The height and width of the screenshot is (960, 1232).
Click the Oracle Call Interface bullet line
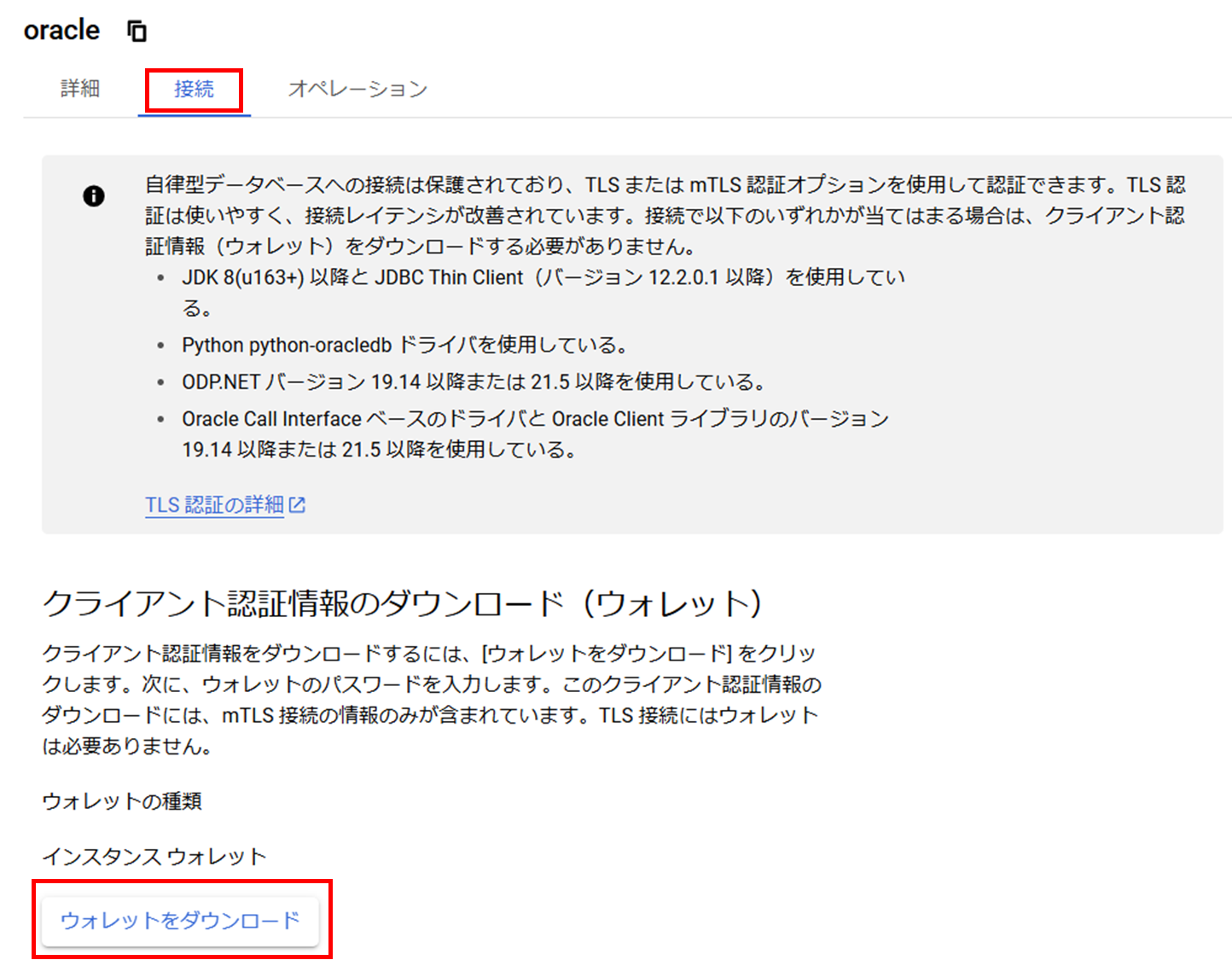pyautogui.click(x=536, y=434)
